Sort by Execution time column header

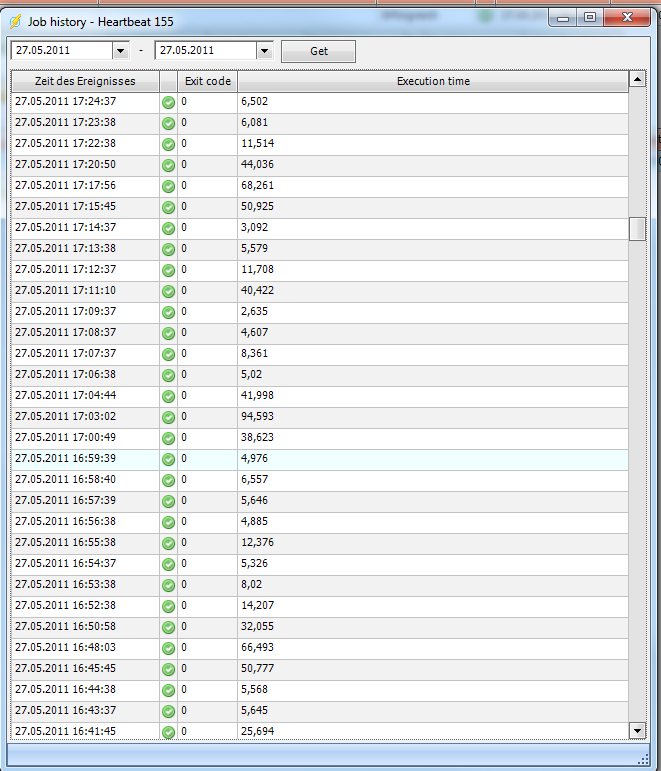[433, 81]
